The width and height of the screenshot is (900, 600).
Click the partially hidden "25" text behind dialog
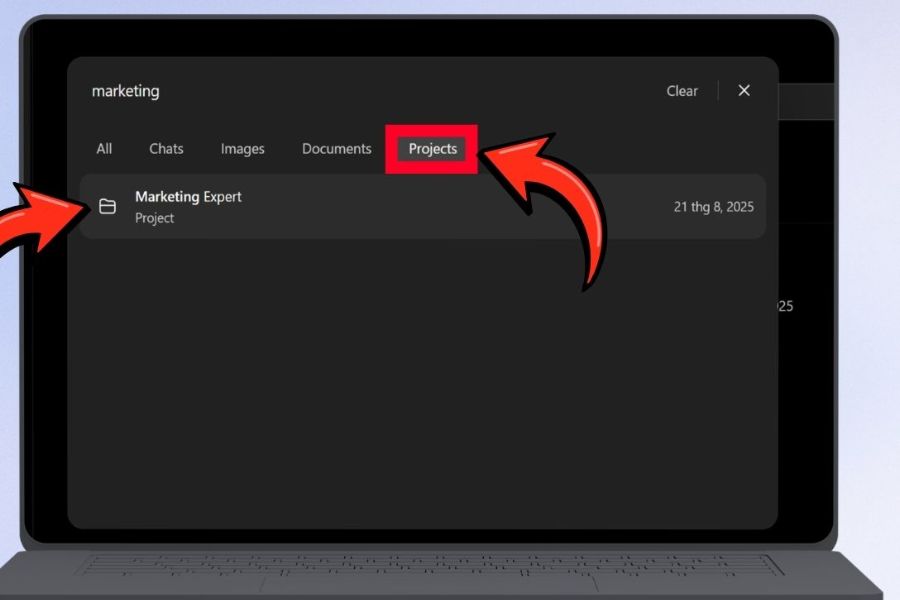tap(785, 306)
